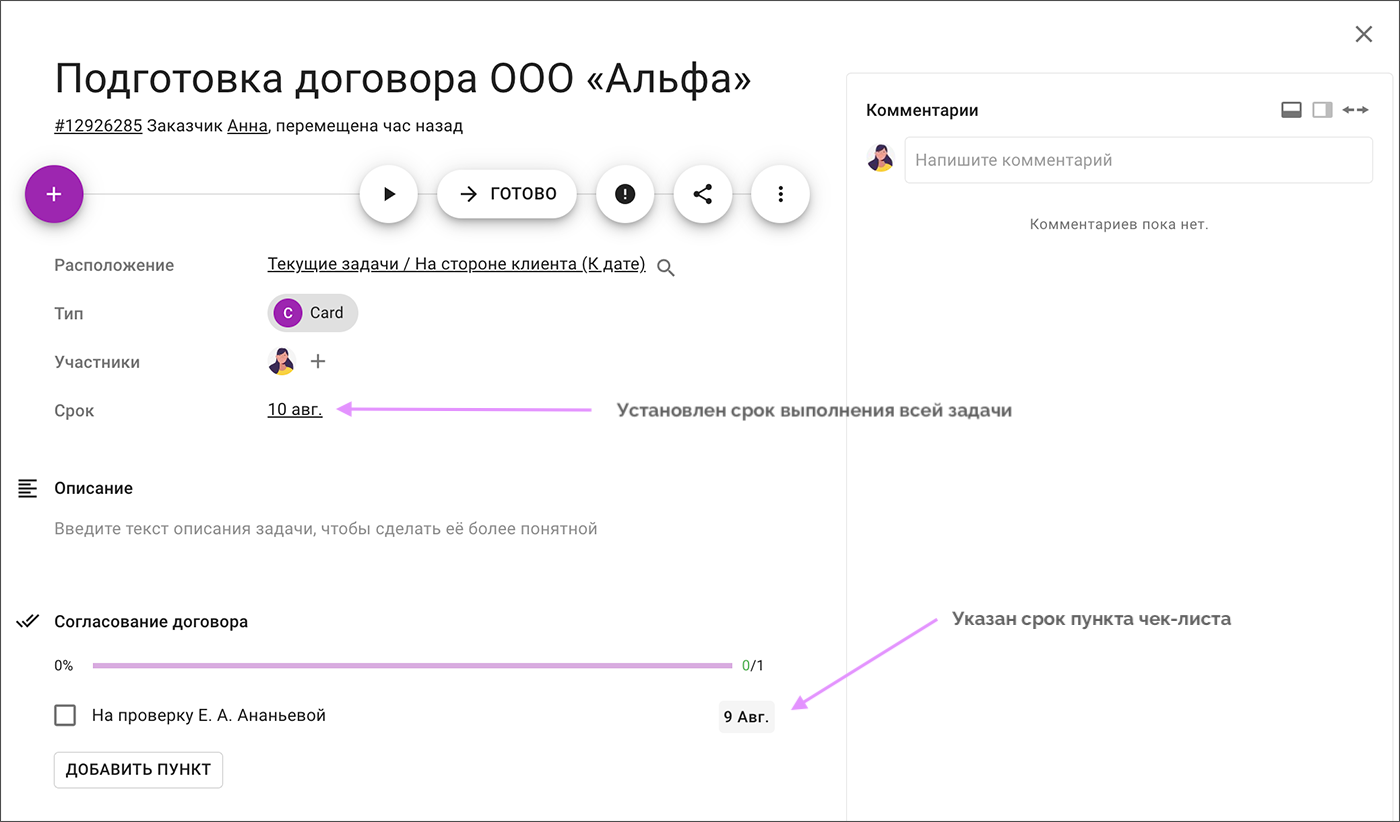Check the item На проверку Е. А. Ананьевой

point(65,715)
